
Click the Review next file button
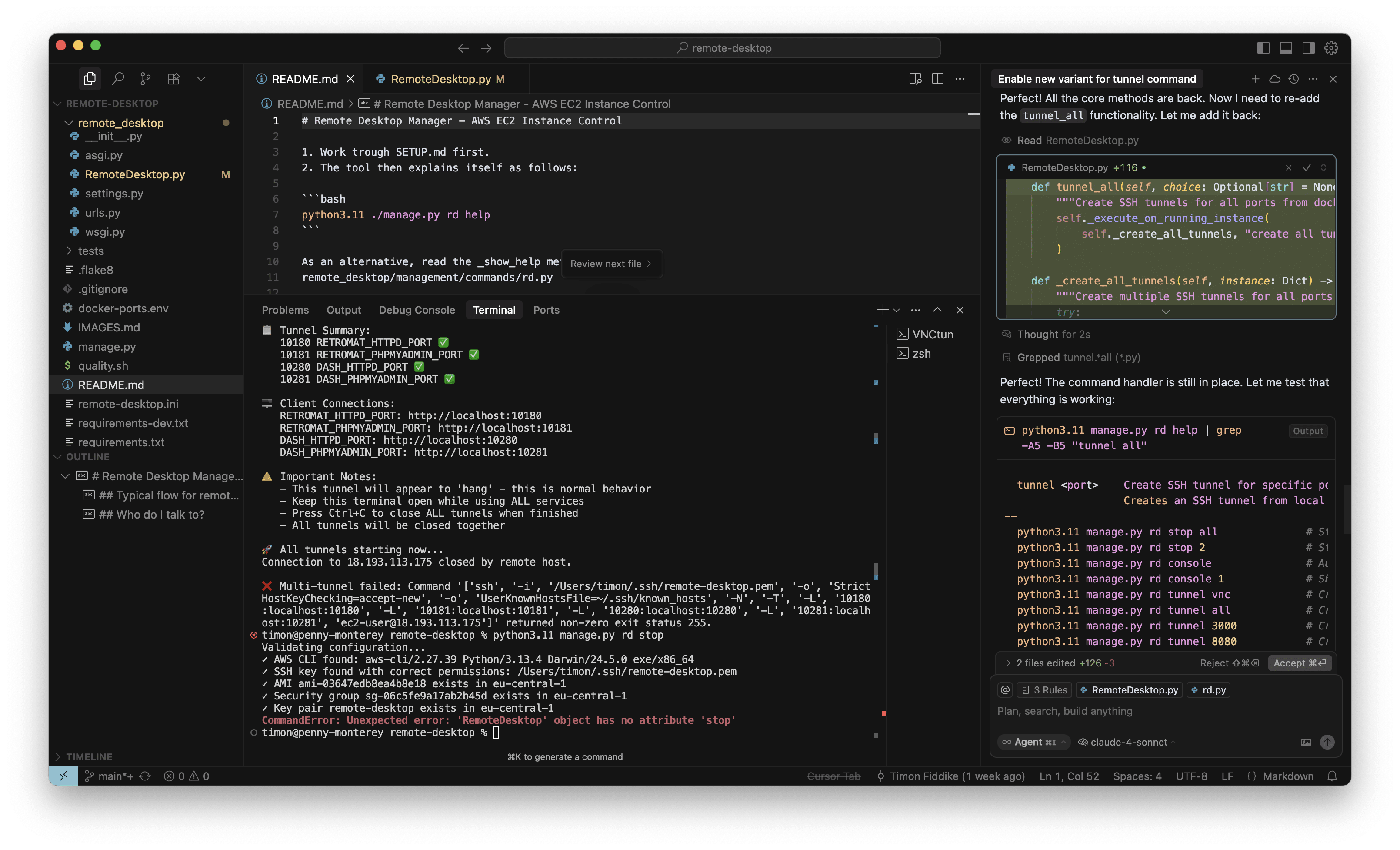(x=611, y=264)
